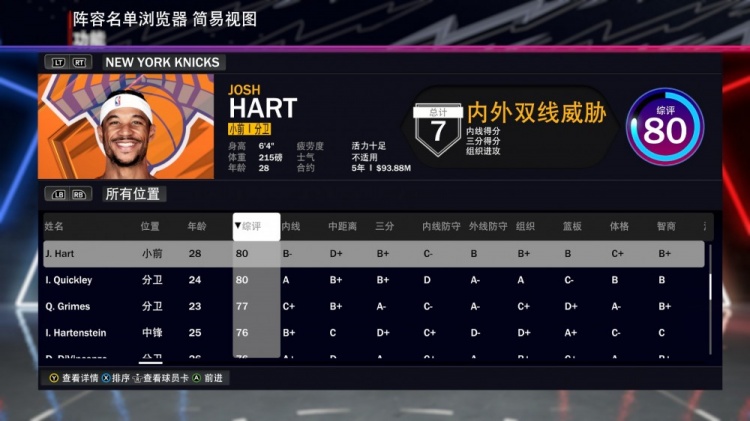Click the RB bumper icon

tap(79, 194)
